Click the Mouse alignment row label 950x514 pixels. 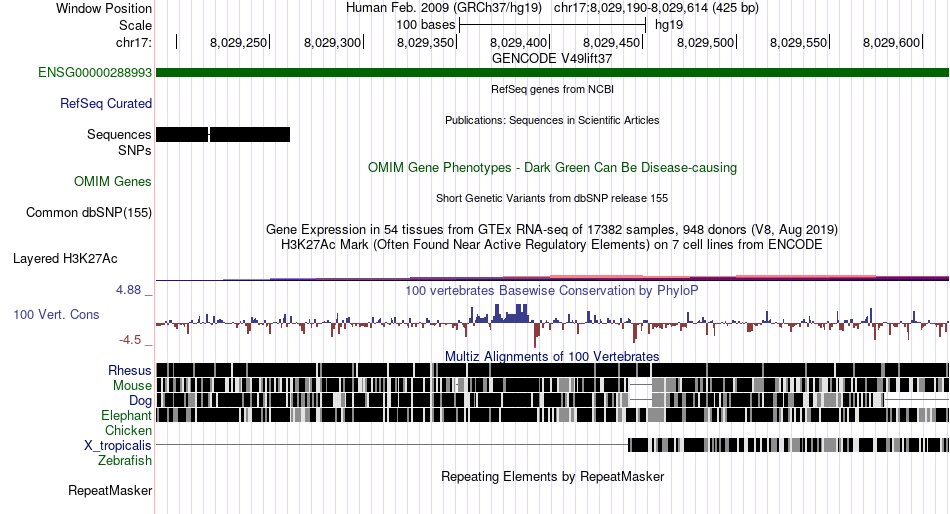coord(132,386)
